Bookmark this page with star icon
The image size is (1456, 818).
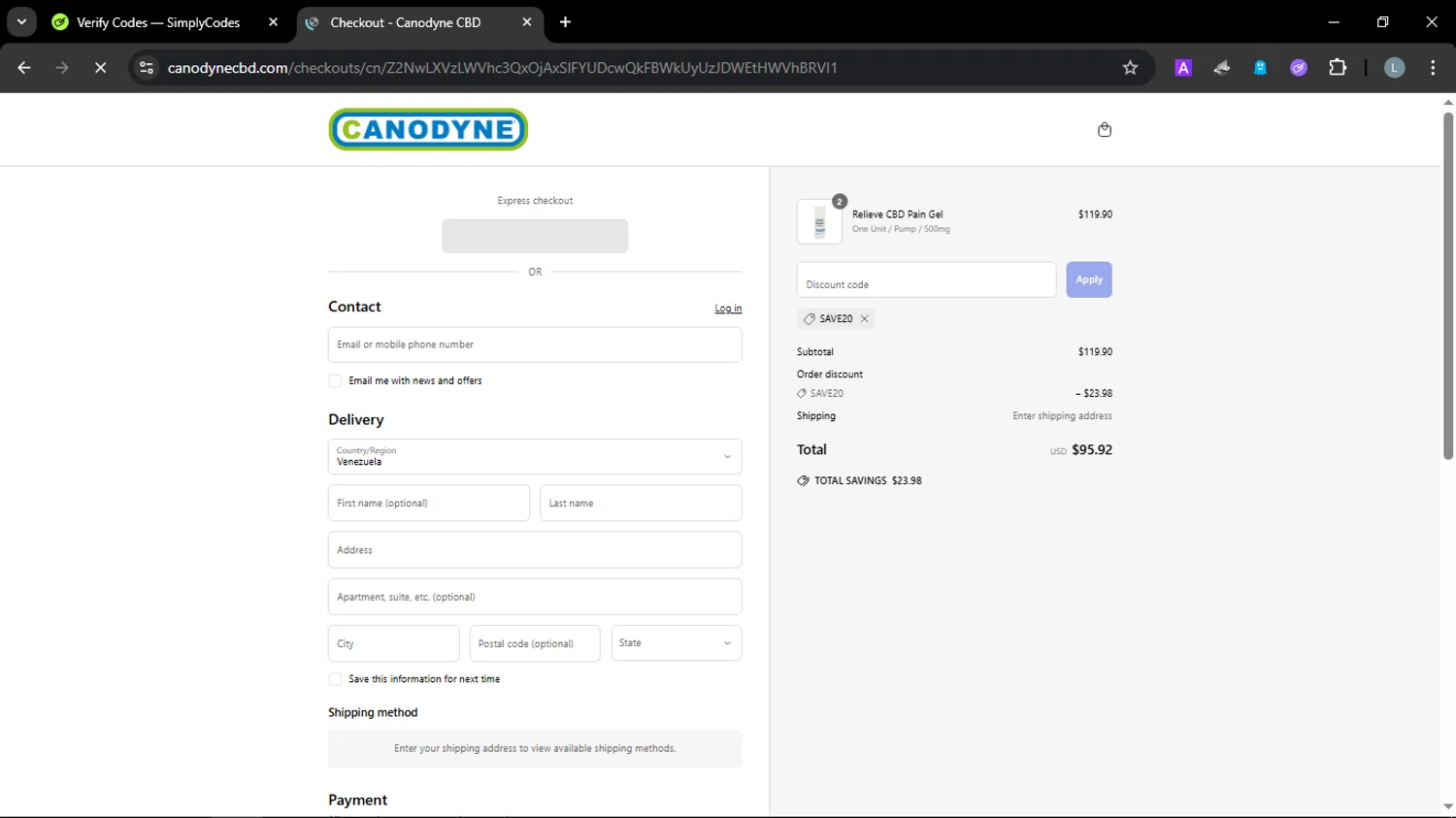[1130, 68]
